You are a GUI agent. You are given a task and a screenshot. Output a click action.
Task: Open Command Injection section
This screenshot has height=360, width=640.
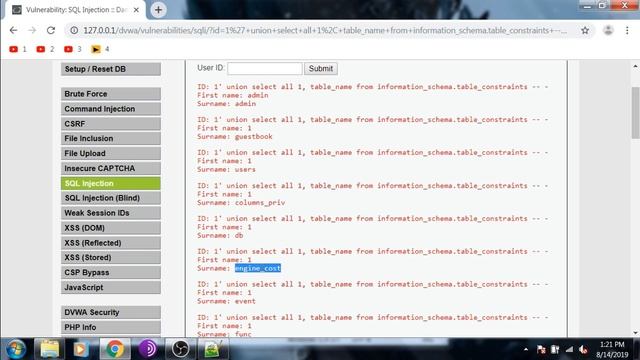111,109
